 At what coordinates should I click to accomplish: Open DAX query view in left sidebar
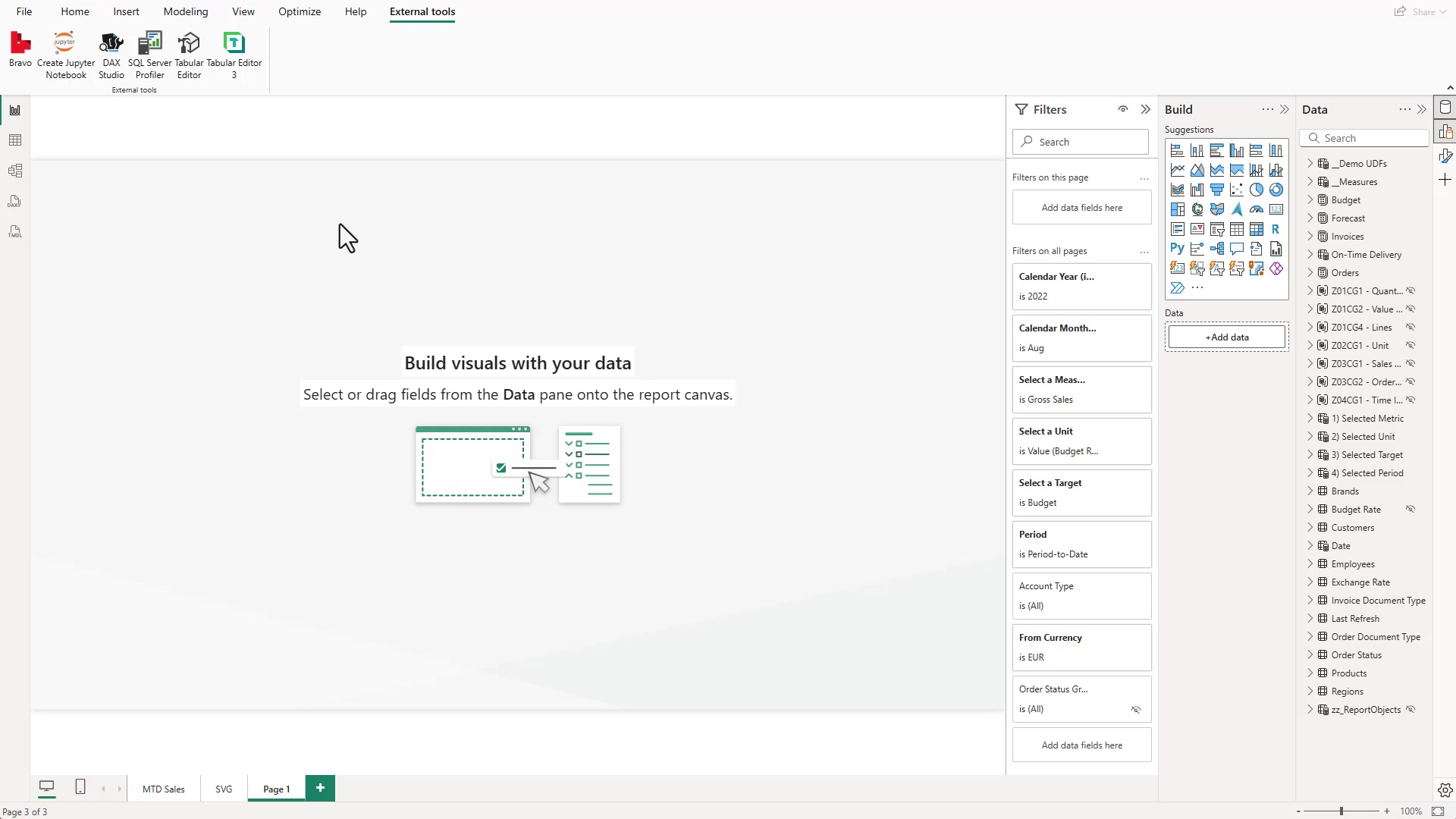[15, 201]
